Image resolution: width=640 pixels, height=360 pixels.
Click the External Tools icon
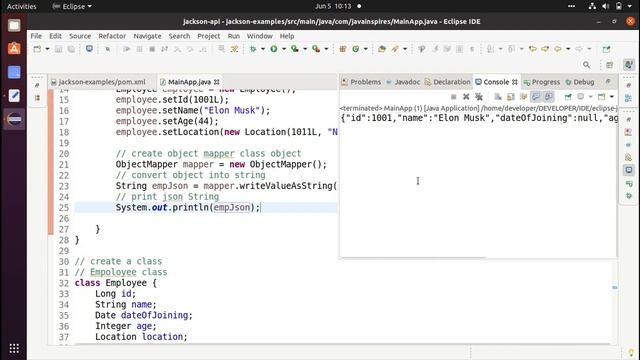click(x=316, y=49)
